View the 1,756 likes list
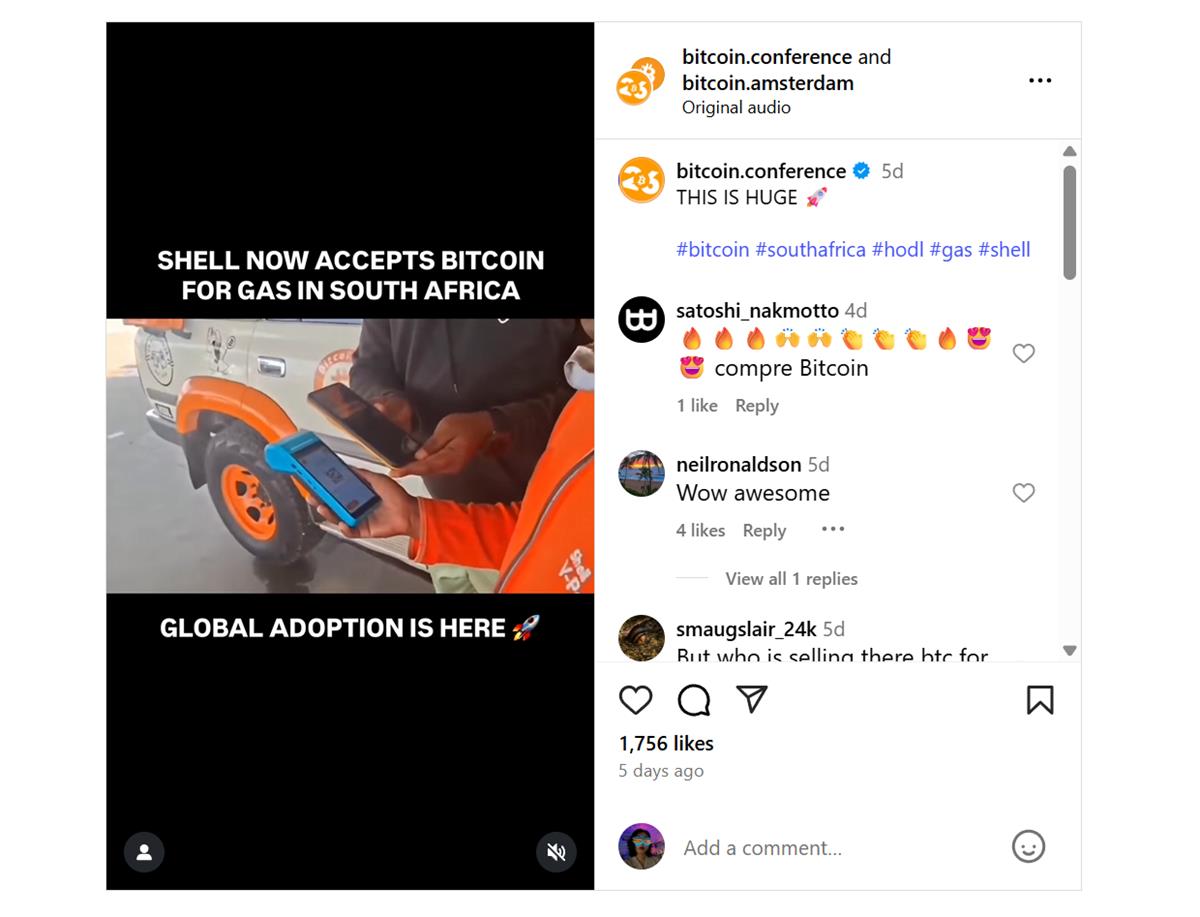Viewport: 1200px width, 917px height. point(666,743)
